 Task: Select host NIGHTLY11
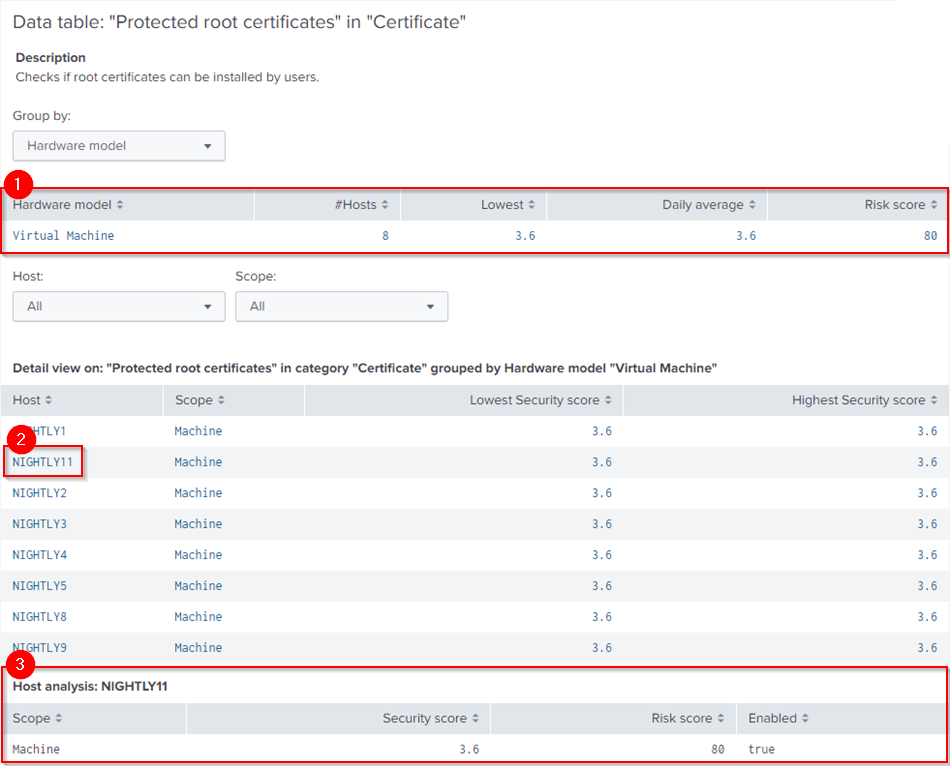(x=42, y=462)
